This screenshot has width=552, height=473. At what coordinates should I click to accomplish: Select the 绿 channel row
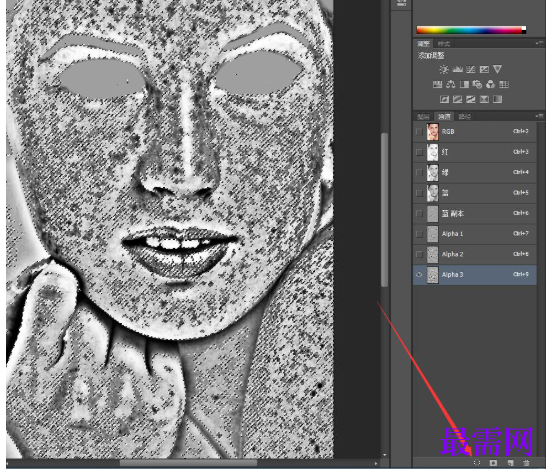(x=475, y=172)
